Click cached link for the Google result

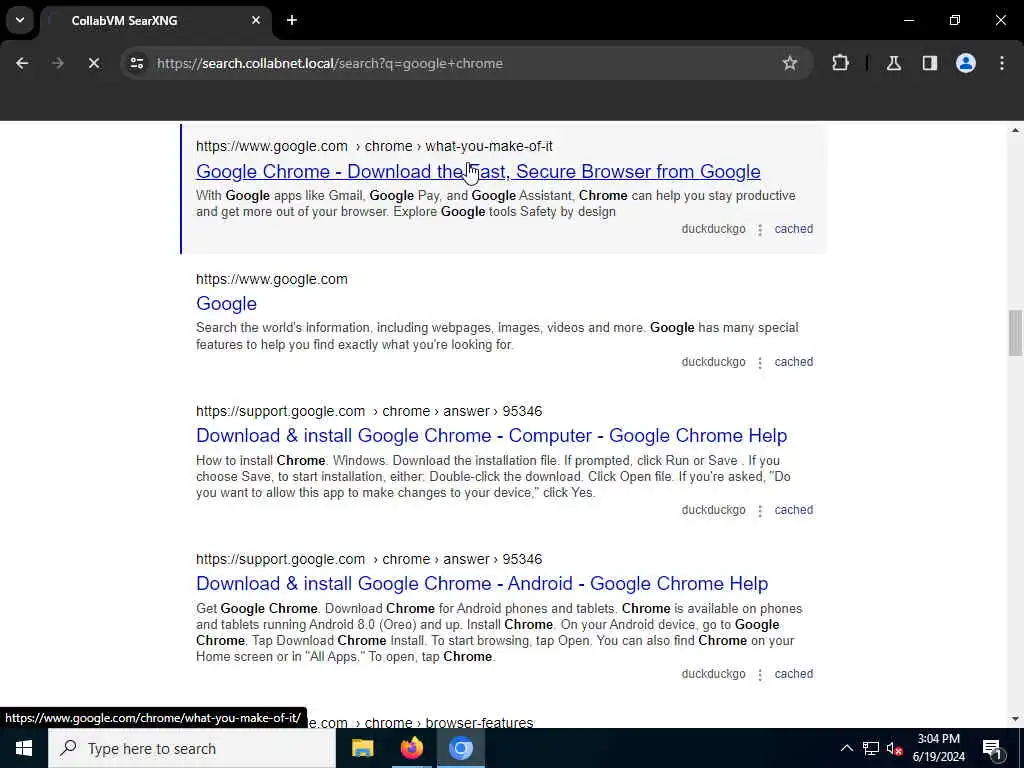click(x=793, y=362)
